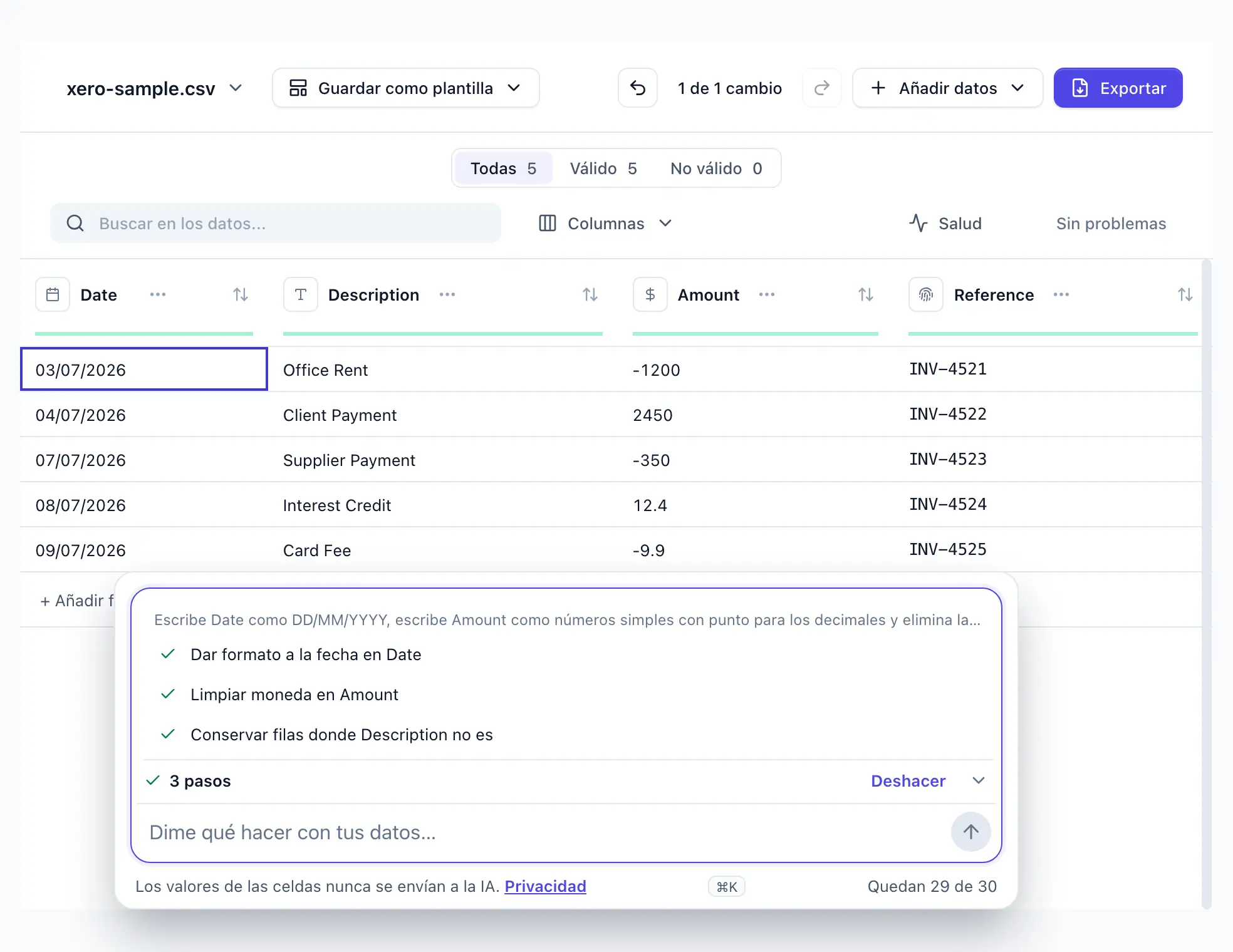Image resolution: width=1233 pixels, height=952 pixels.
Task: Sort by the Date column arrows
Action: pyautogui.click(x=241, y=294)
